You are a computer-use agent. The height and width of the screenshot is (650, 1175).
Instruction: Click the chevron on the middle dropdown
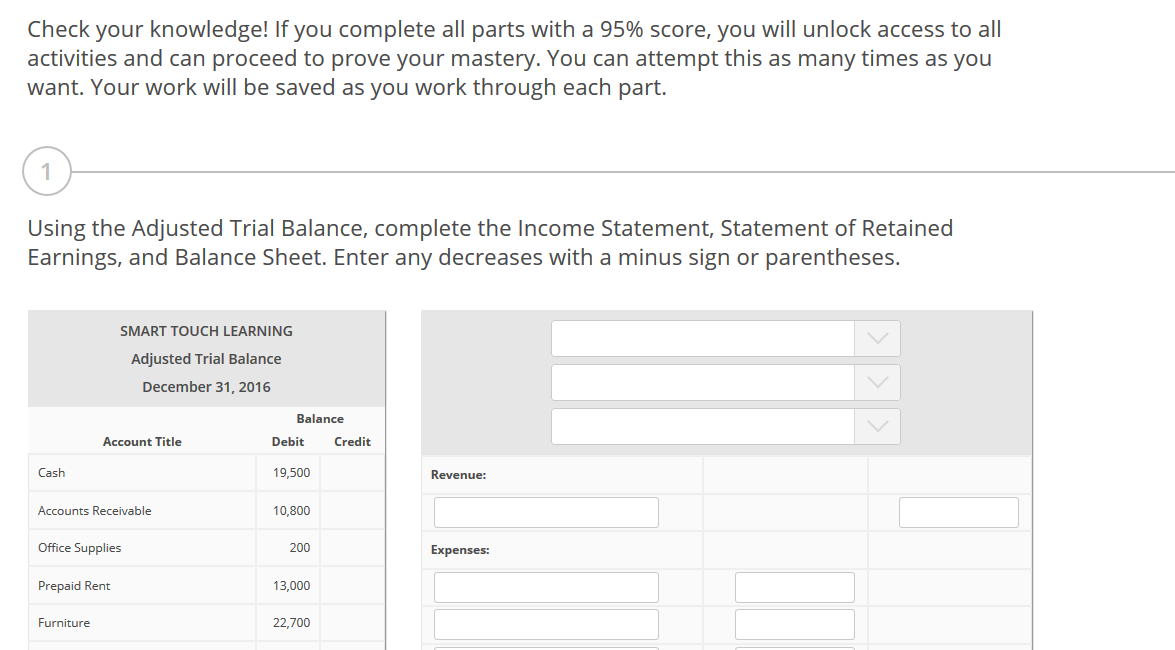pyautogui.click(x=877, y=382)
